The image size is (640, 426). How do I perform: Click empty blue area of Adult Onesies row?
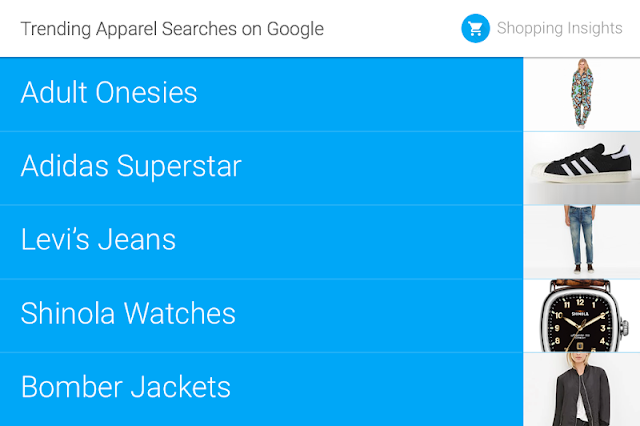click(380, 94)
